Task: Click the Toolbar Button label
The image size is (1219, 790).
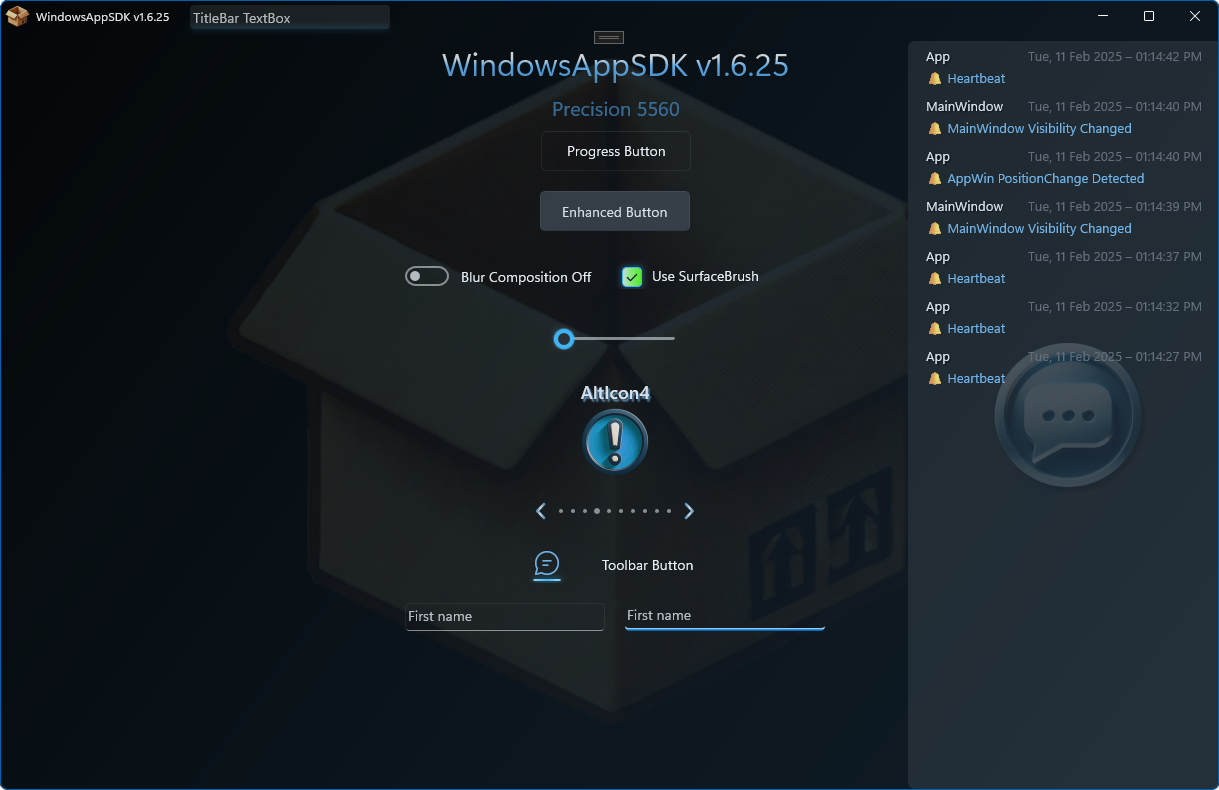Action: point(648,566)
